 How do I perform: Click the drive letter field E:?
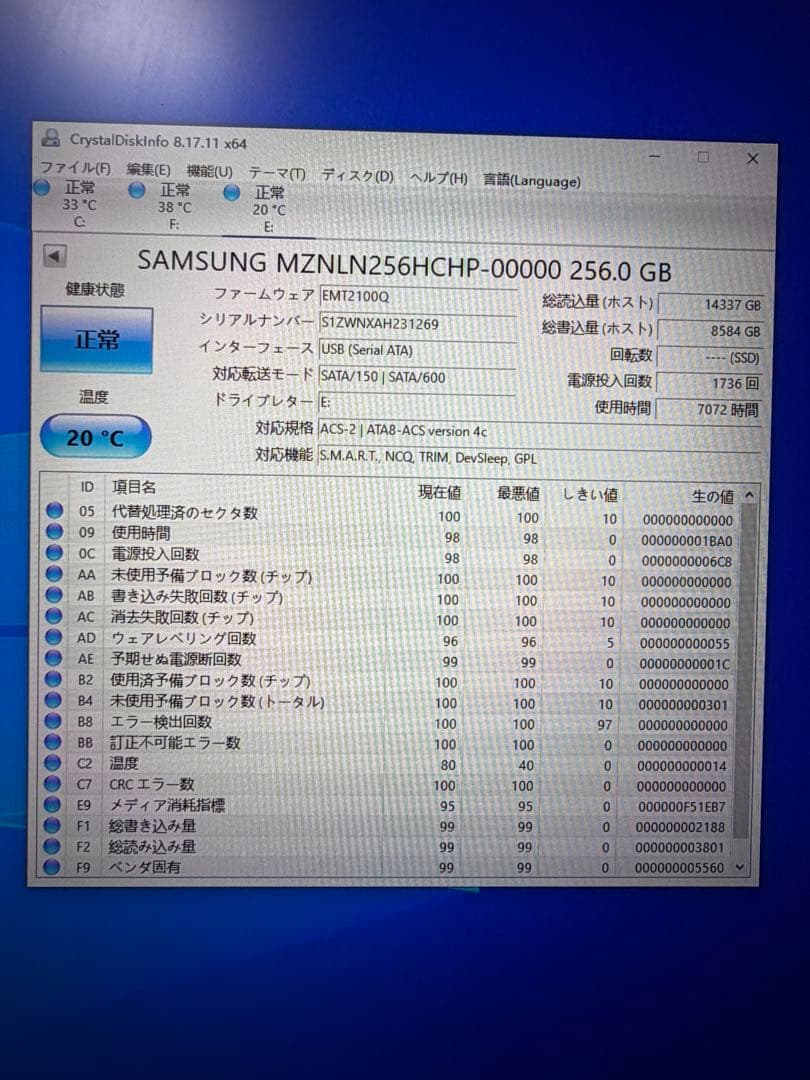pyautogui.click(x=417, y=403)
